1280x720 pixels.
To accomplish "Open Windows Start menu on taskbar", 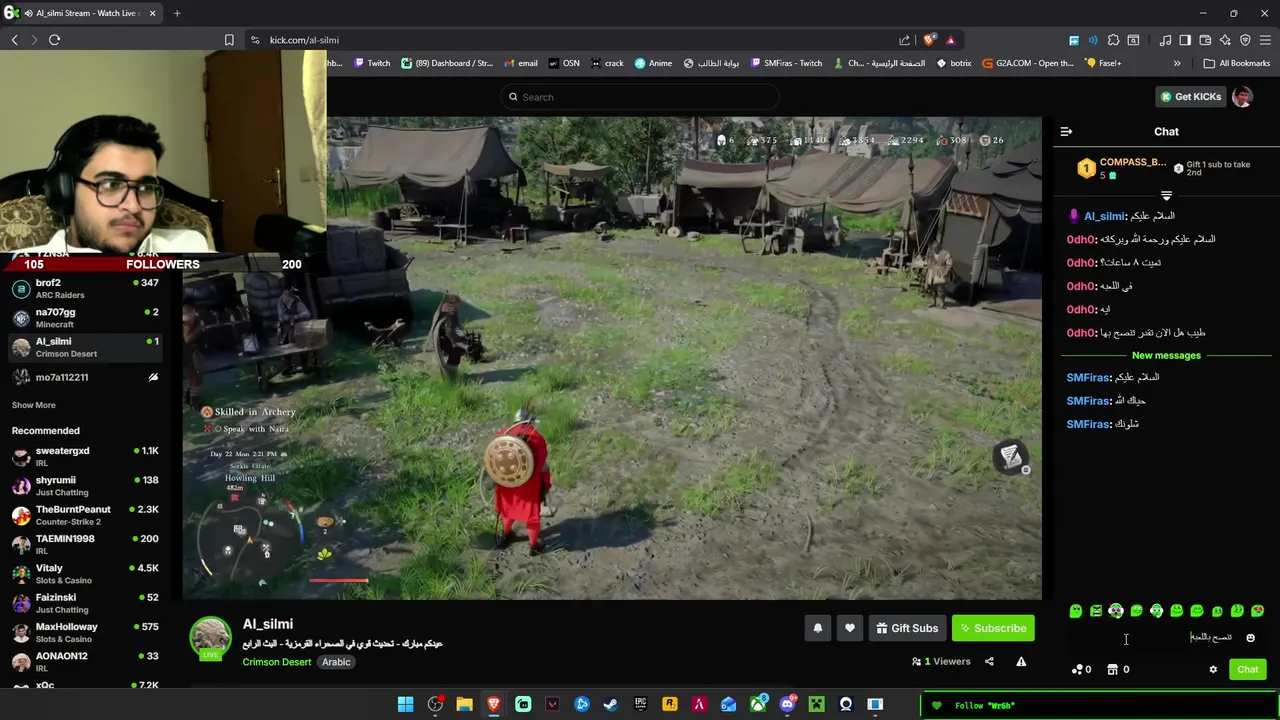I will (x=405, y=705).
